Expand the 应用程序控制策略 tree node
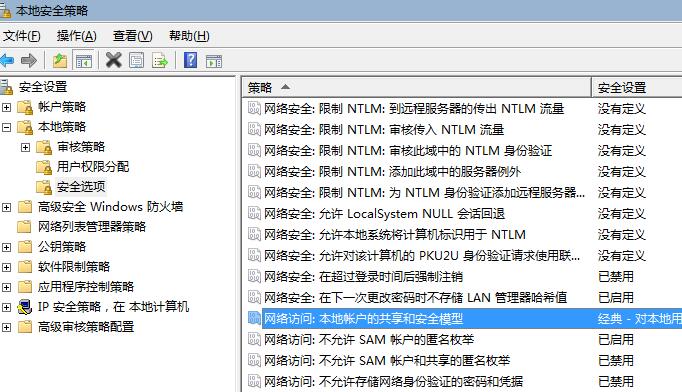The image size is (682, 392). pos(7,287)
